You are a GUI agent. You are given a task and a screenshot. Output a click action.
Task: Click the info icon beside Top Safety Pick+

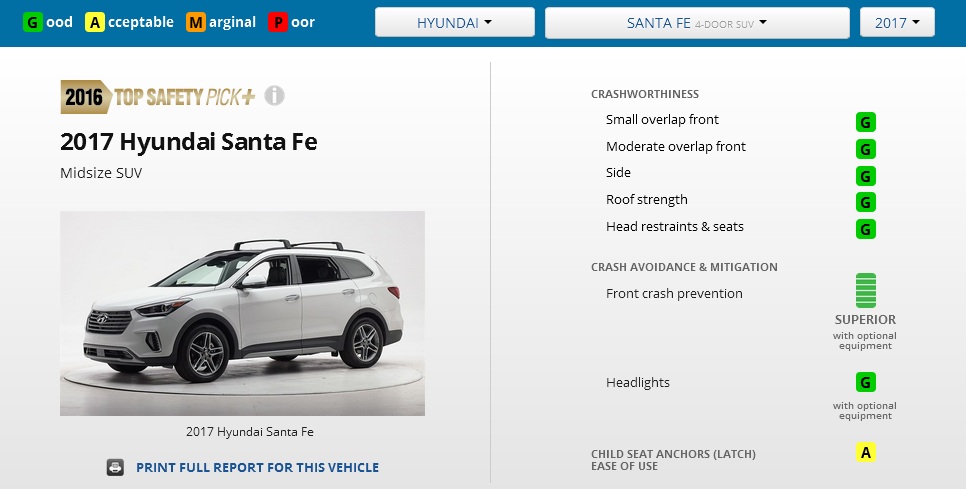[274, 96]
